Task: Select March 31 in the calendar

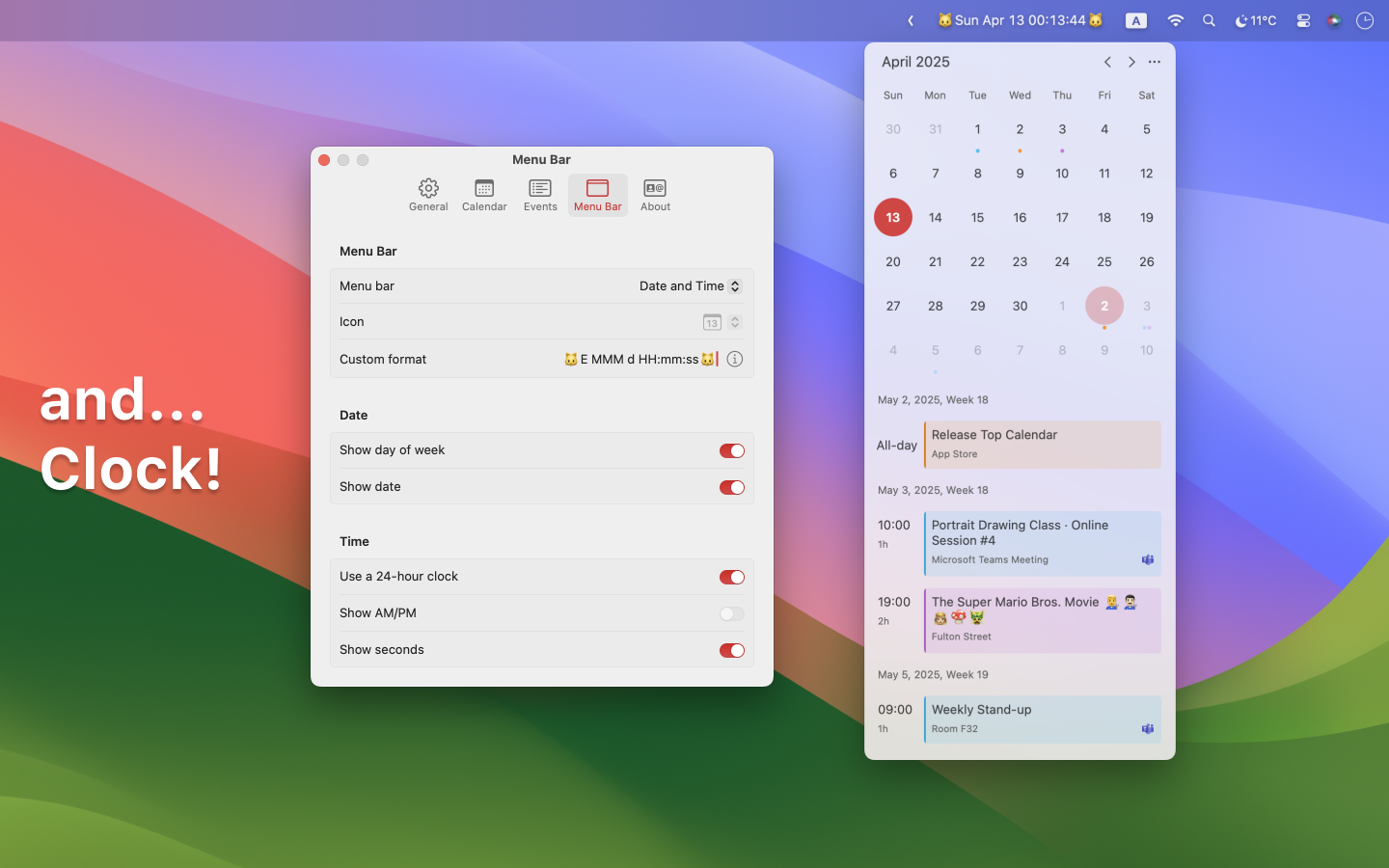Action: (936, 129)
